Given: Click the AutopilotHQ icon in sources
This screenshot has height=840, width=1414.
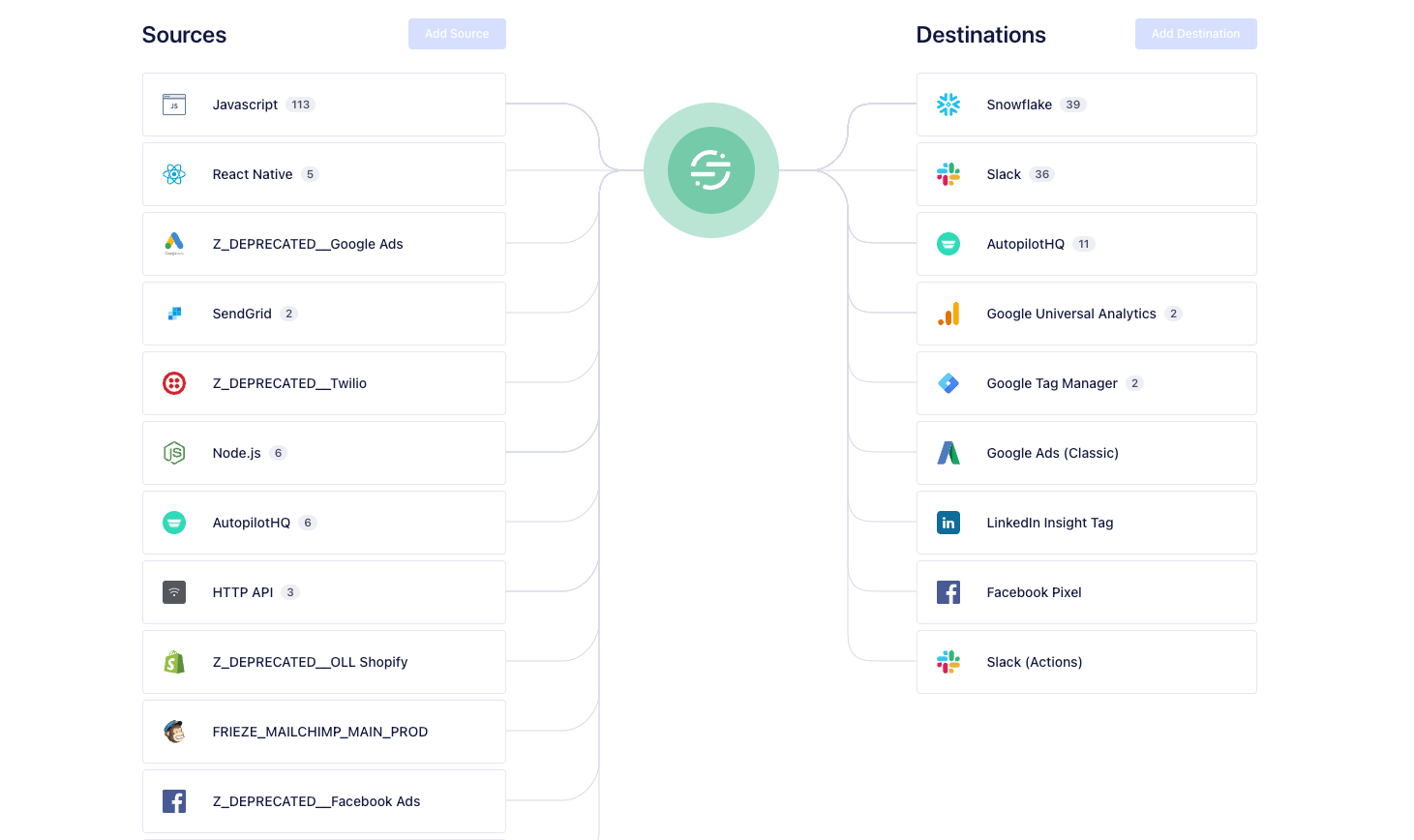Looking at the screenshot, I should click(x=174, y=523).
